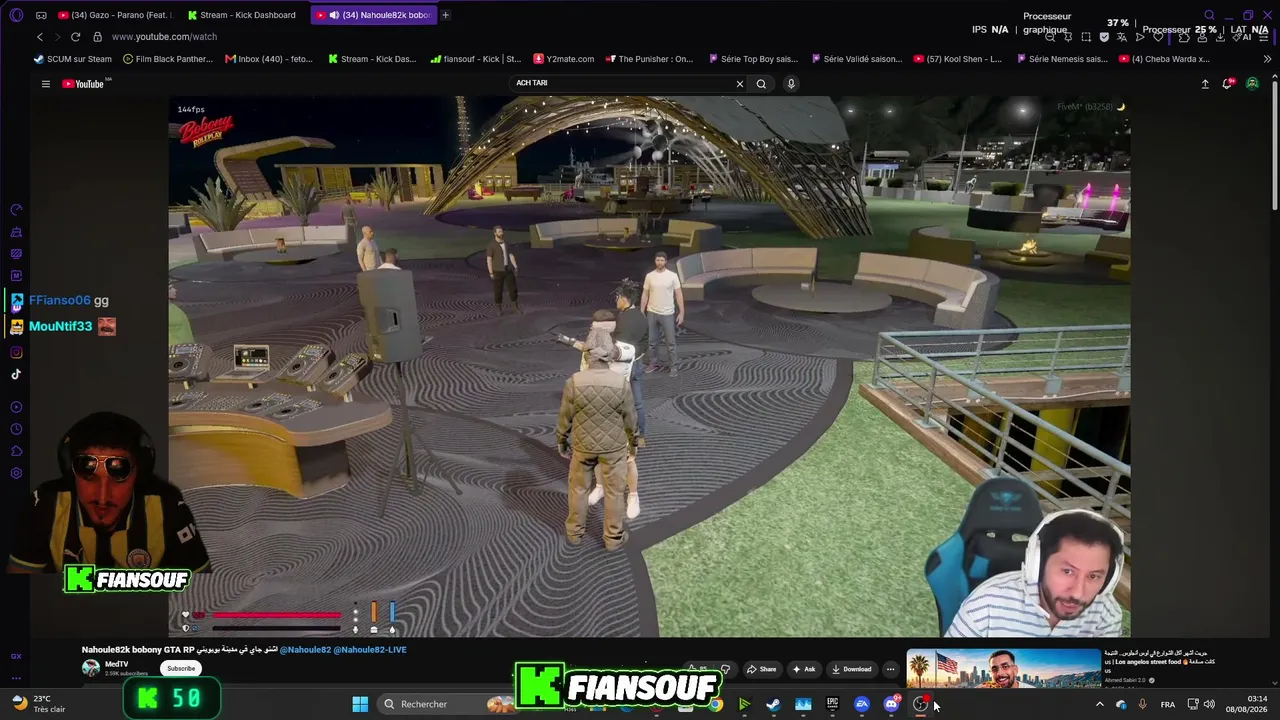Open Série Top Boy bookmark
Viewport: 1280px width, 720px height.
pos(752,59)
